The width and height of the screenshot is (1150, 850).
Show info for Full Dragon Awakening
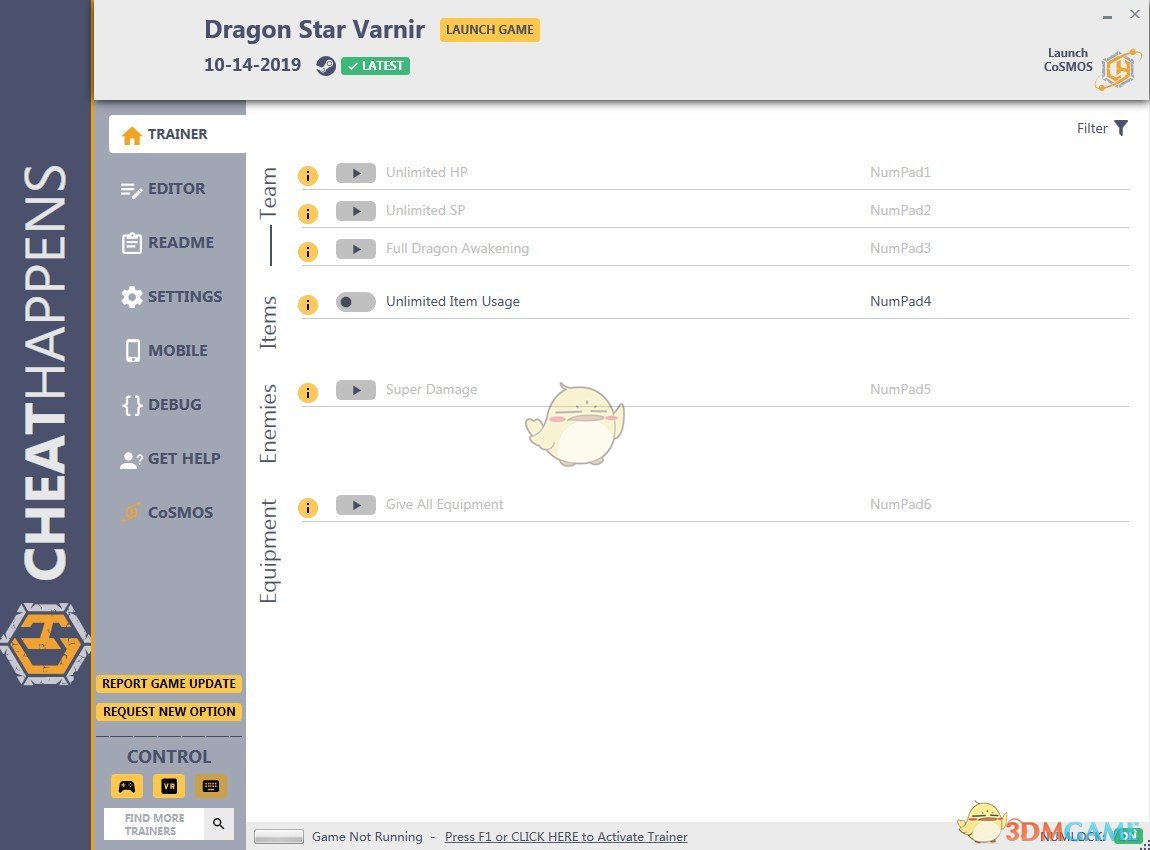(308, 251)
